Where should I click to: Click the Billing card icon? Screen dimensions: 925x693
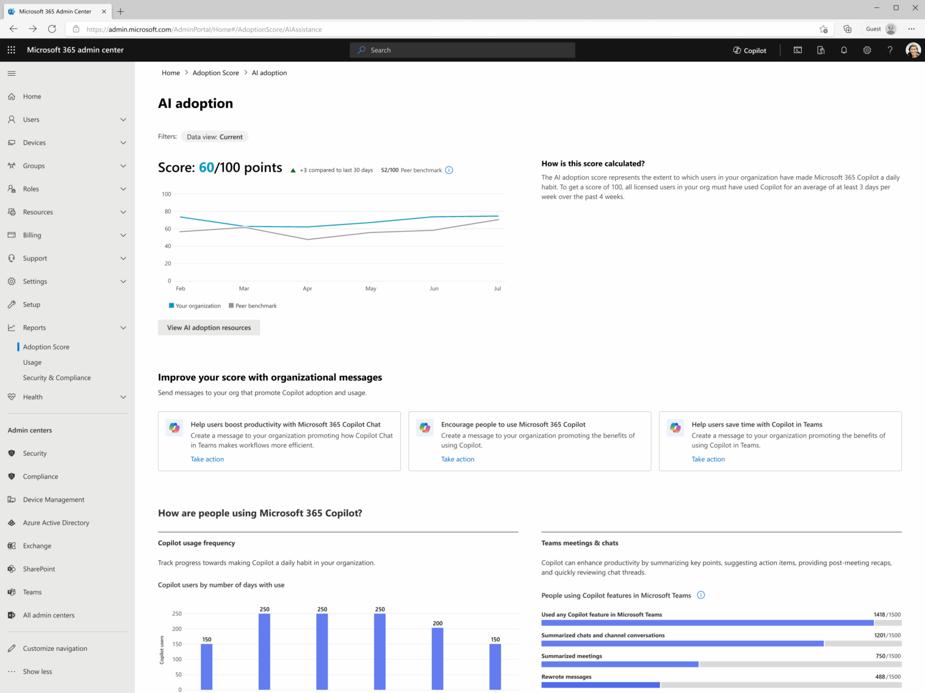click(x=11, y=235)
